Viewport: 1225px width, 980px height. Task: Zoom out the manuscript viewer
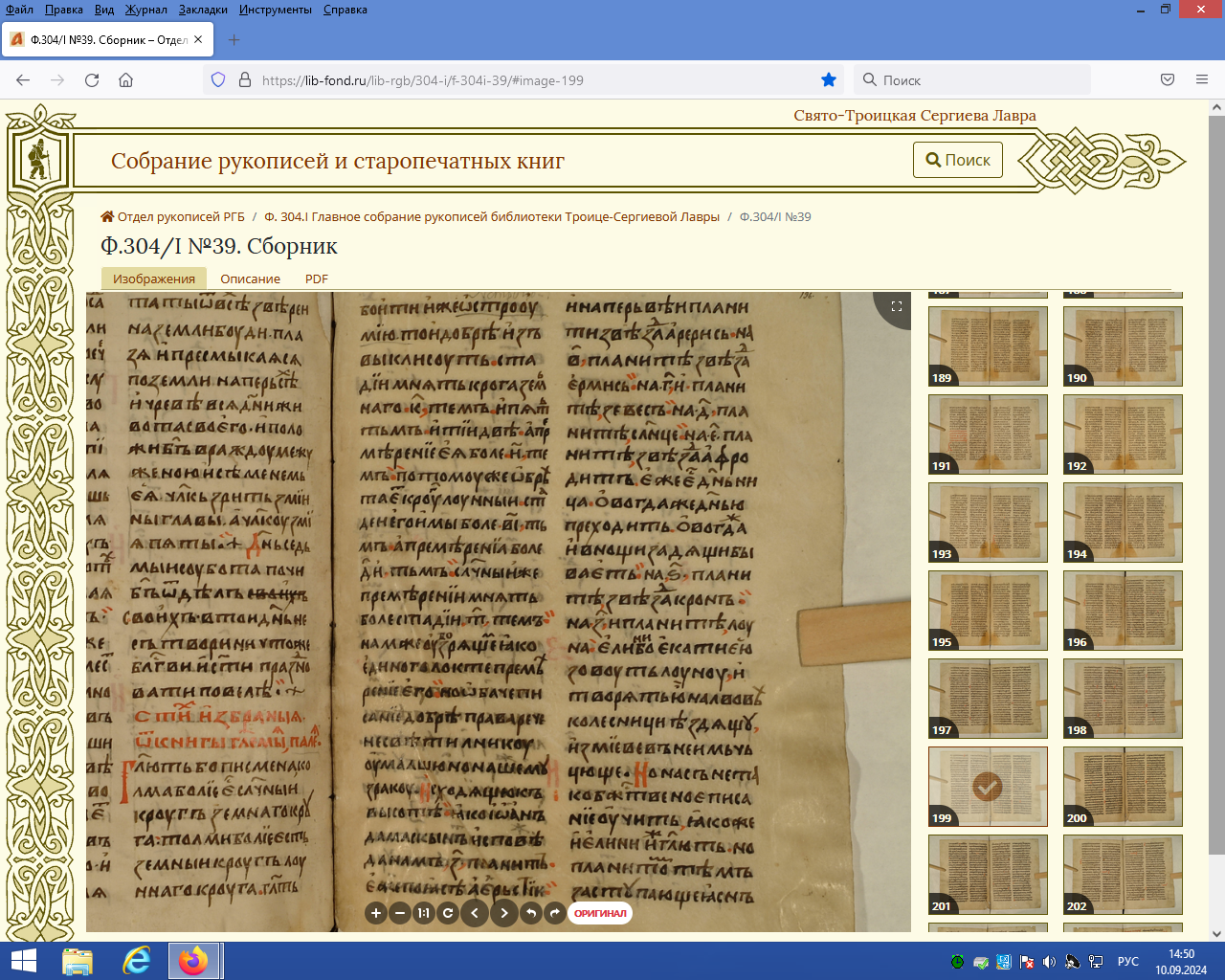(401, 913)
